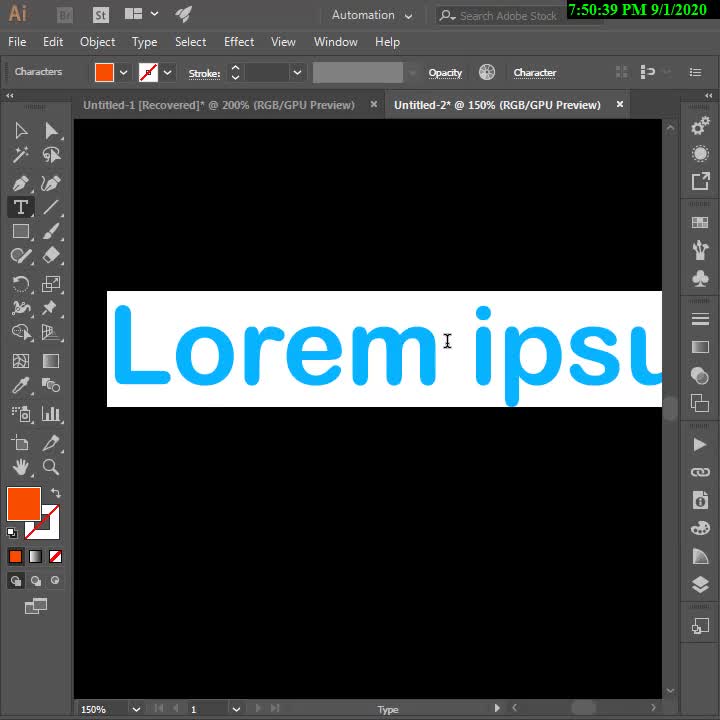
Task: Select the Pen tool
Action: (x=20, y=183)
